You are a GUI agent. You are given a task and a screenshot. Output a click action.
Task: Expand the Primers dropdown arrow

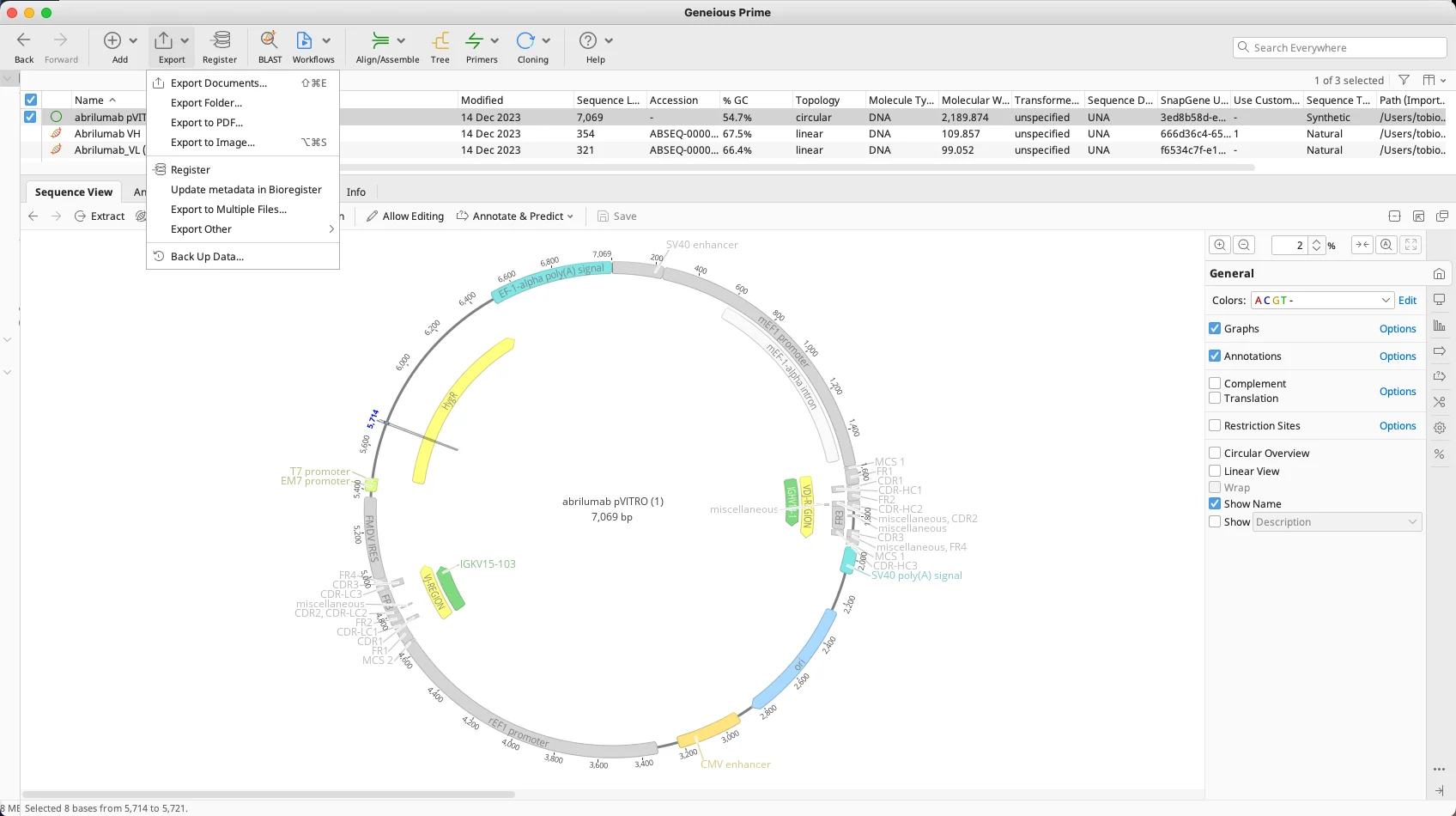[494, 40]
